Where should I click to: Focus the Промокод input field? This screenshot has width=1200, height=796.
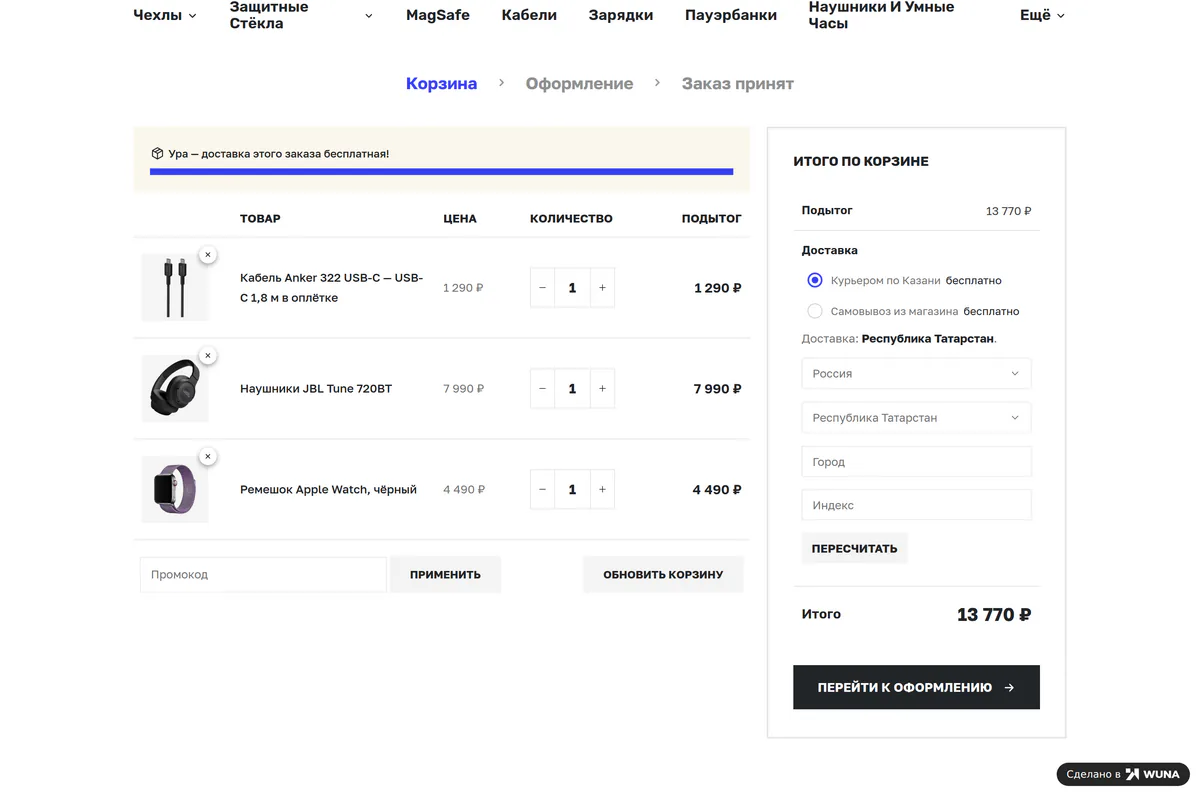[263, 575]
